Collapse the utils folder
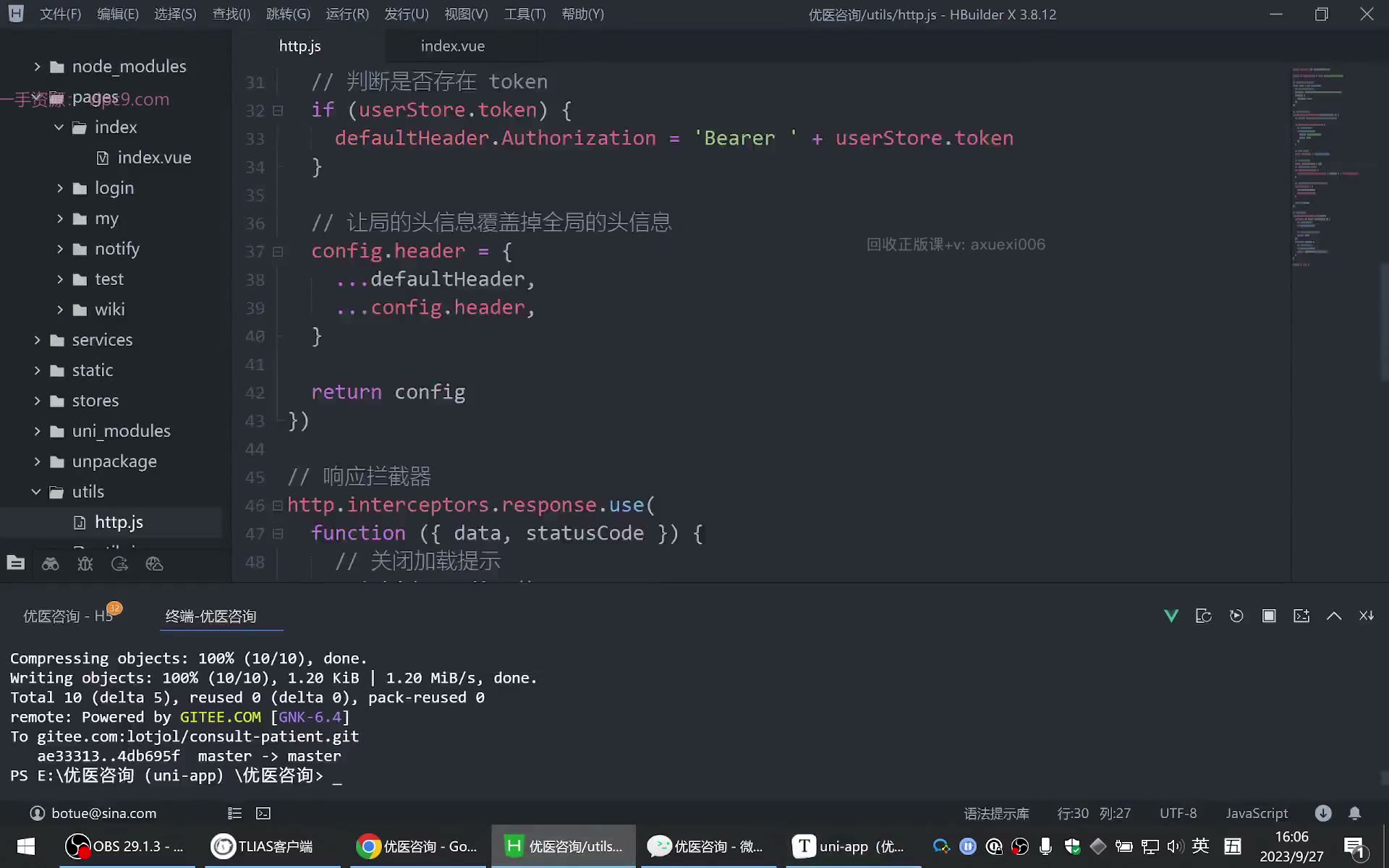 point(37,492)
